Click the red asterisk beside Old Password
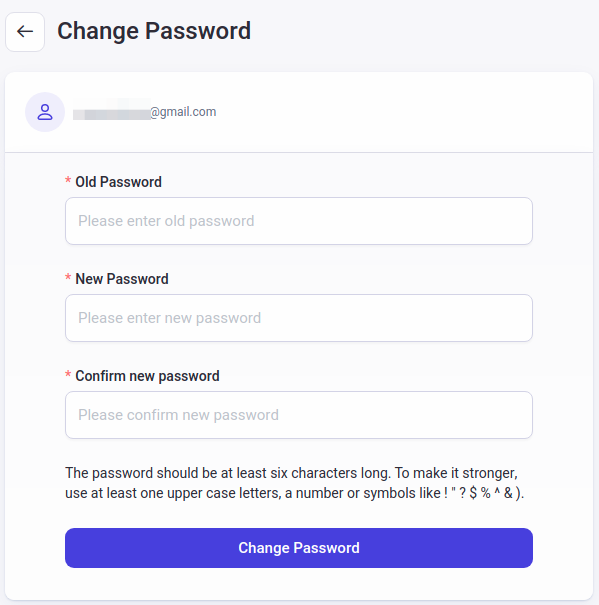 68,181
